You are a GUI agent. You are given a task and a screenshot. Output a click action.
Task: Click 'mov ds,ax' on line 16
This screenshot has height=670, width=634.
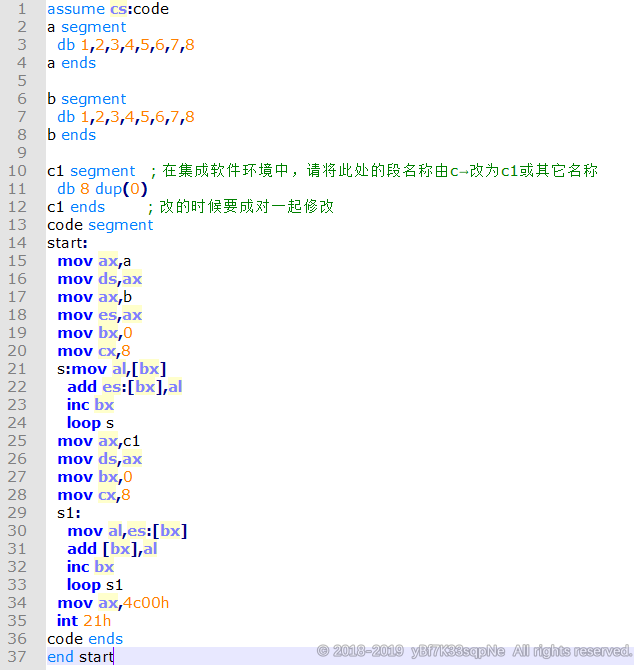(x=100, y=279)
